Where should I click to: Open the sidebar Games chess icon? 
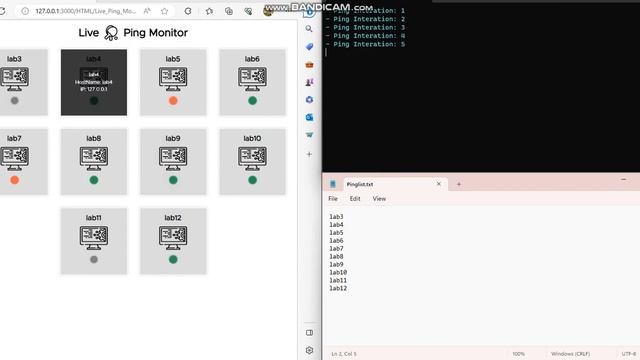coord(309,82)
